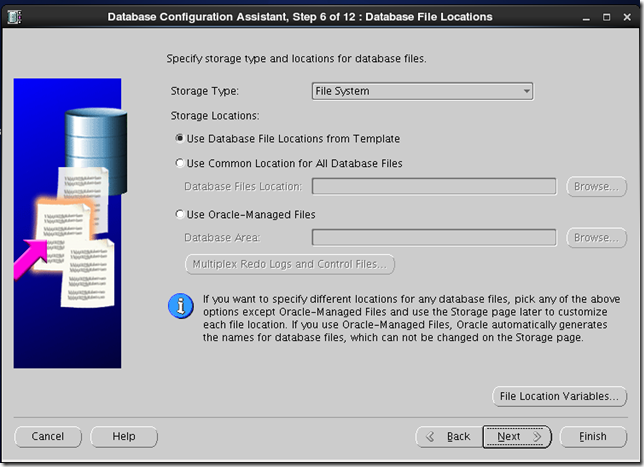This screenshot has width=644, height=467.
Task: Open the Help button
Action: [x=124, y=436]
